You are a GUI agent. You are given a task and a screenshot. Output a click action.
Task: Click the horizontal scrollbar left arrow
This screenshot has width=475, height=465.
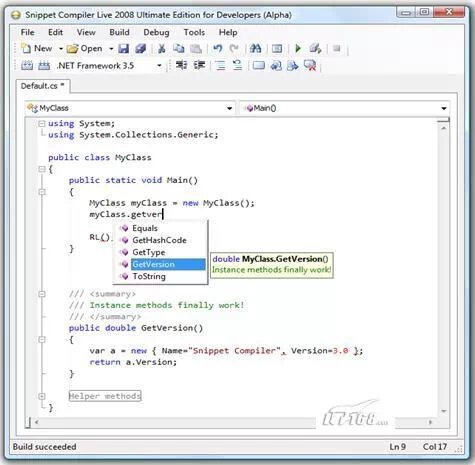click(x=37, y=422)
